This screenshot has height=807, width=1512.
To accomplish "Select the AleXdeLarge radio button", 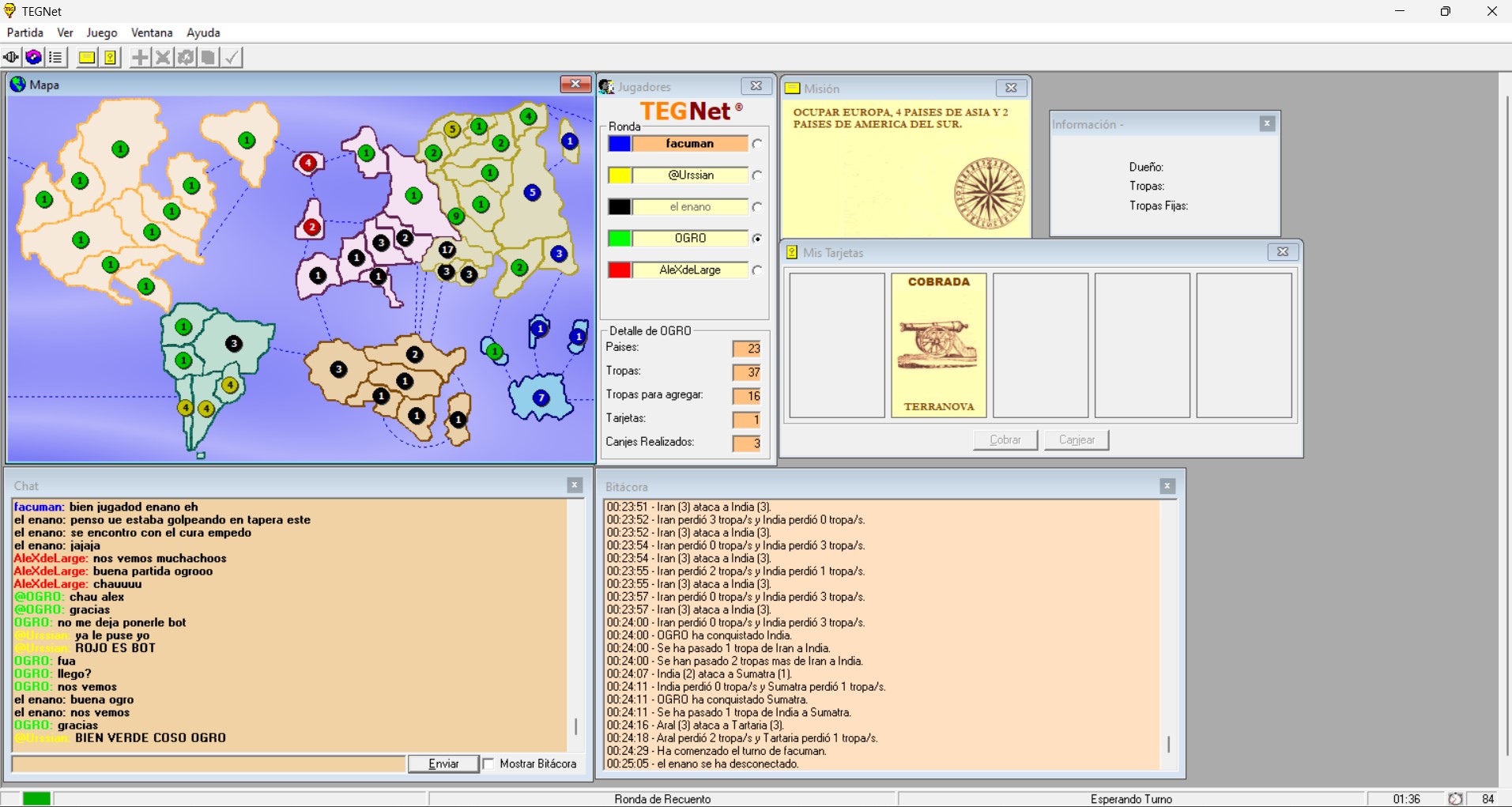I will (x=757, y=270).
